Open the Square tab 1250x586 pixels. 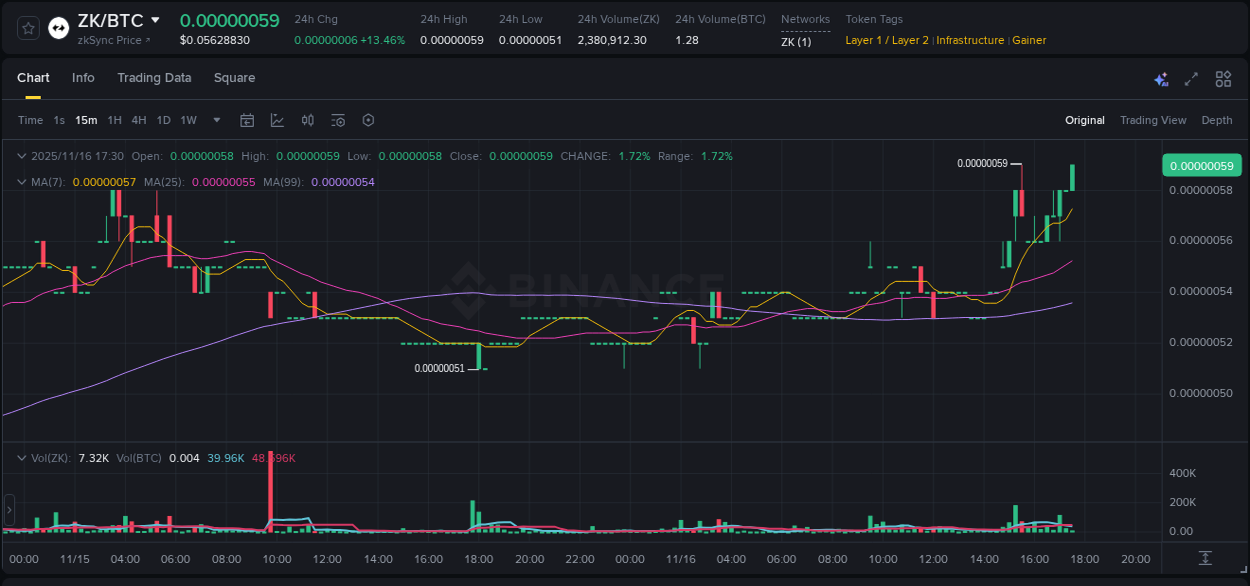pos(234,78)
